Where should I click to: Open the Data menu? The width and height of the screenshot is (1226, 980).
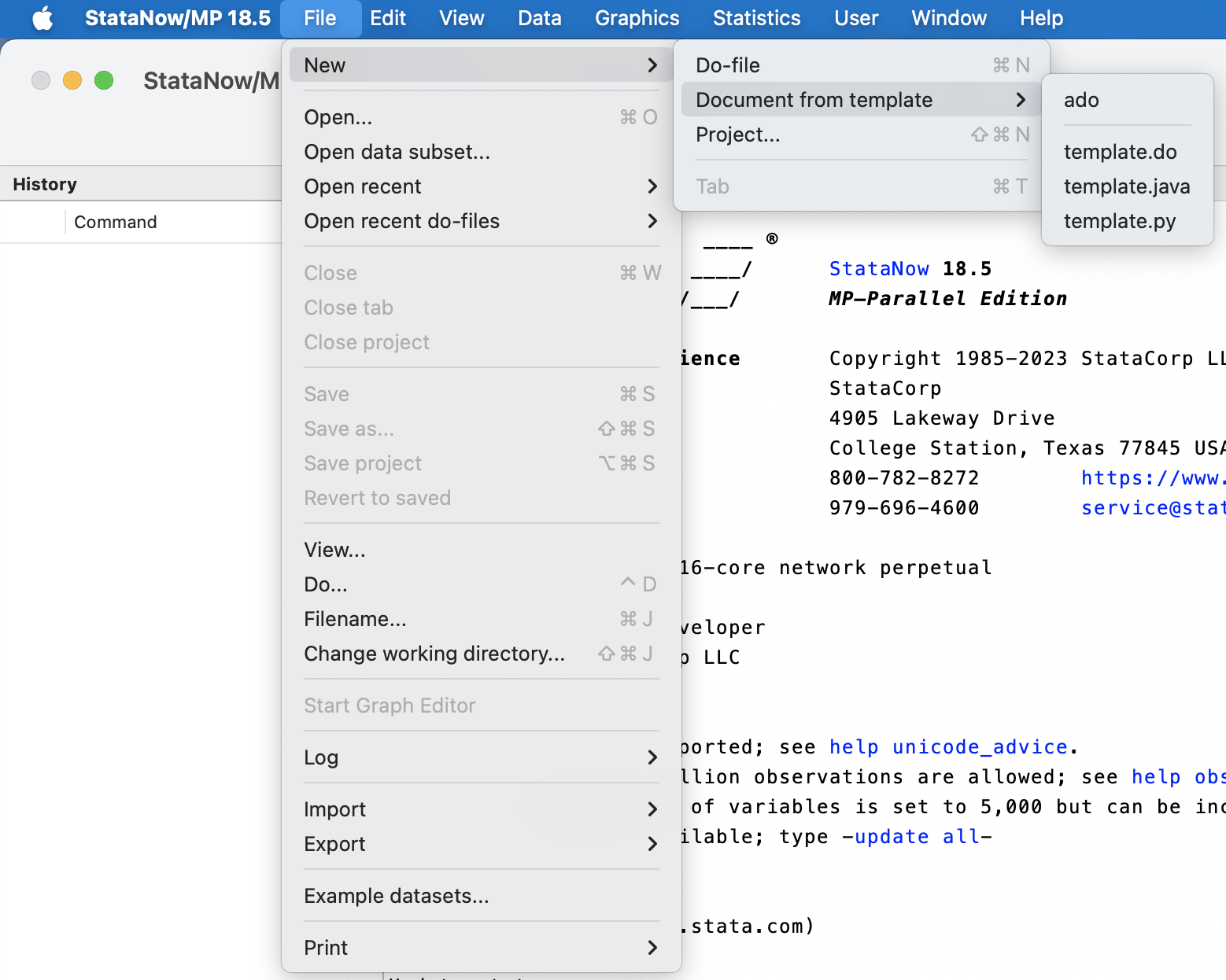(x=540, y=18)
